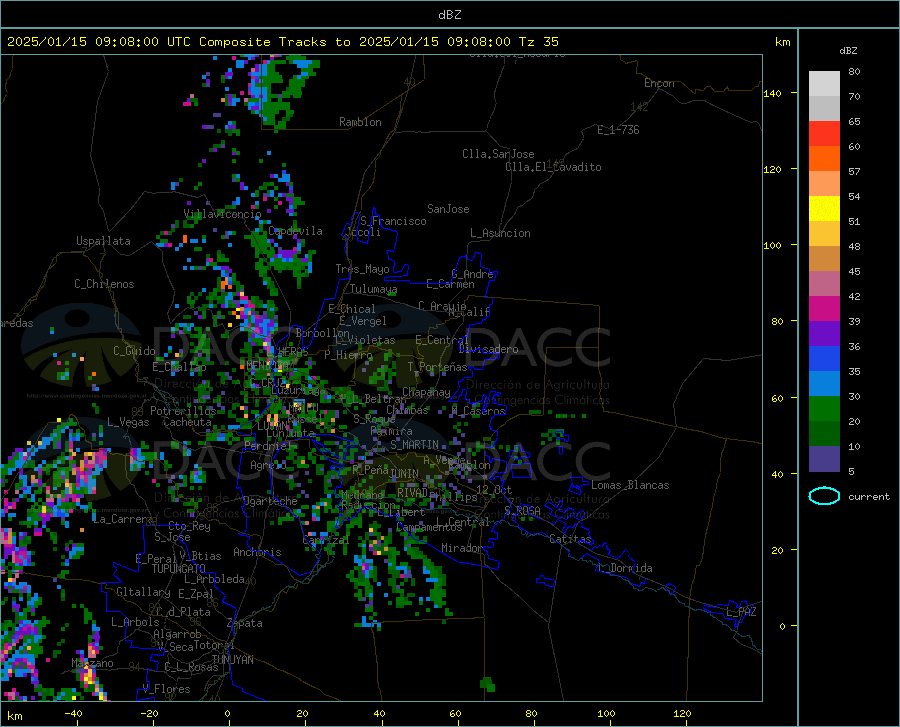900x727 pixels.
Task: Select the orange 57 dBZ legend color
Action: click(824, 159)
